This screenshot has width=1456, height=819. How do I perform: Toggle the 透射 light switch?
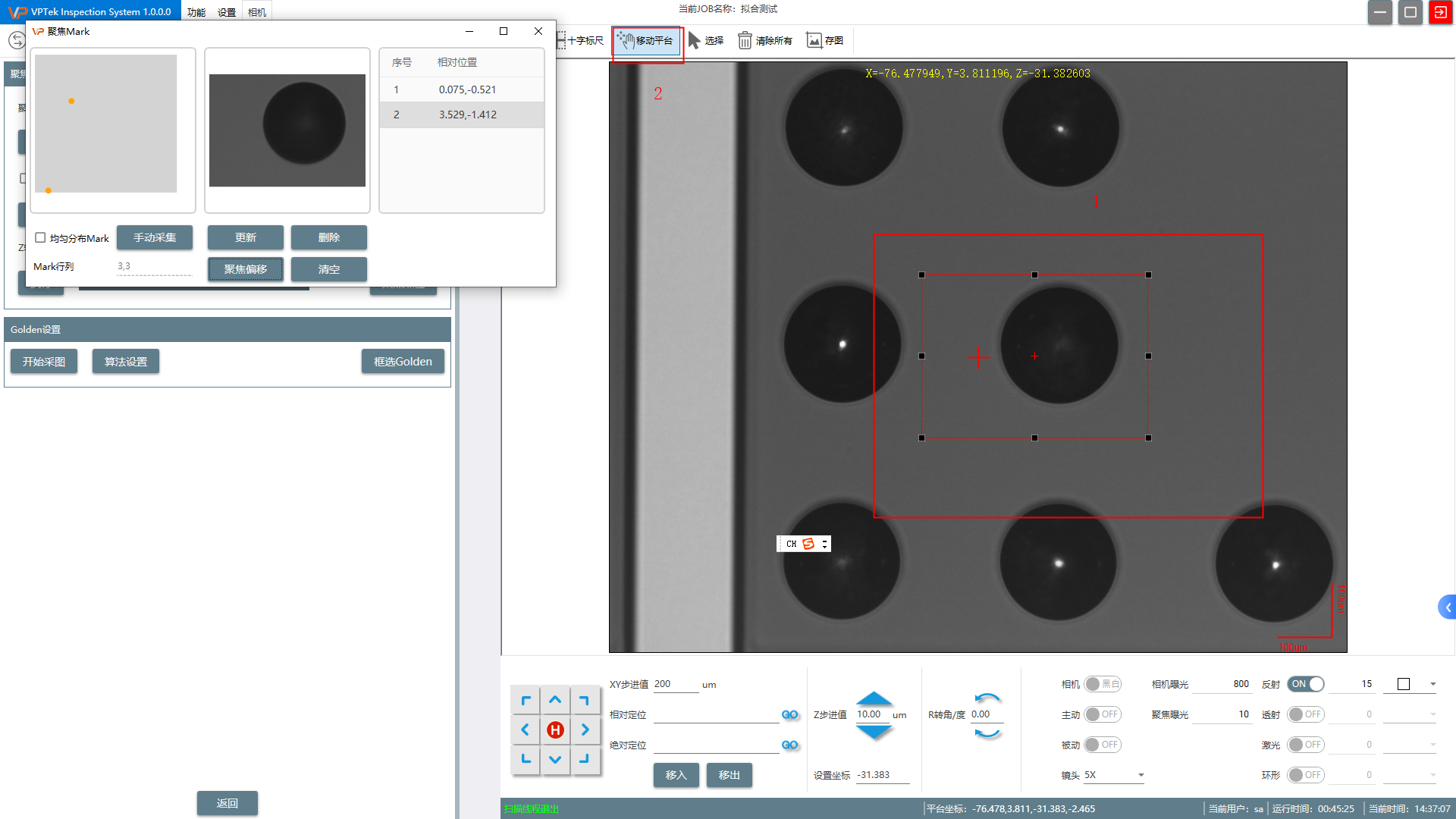click(x=1306, y=714)
